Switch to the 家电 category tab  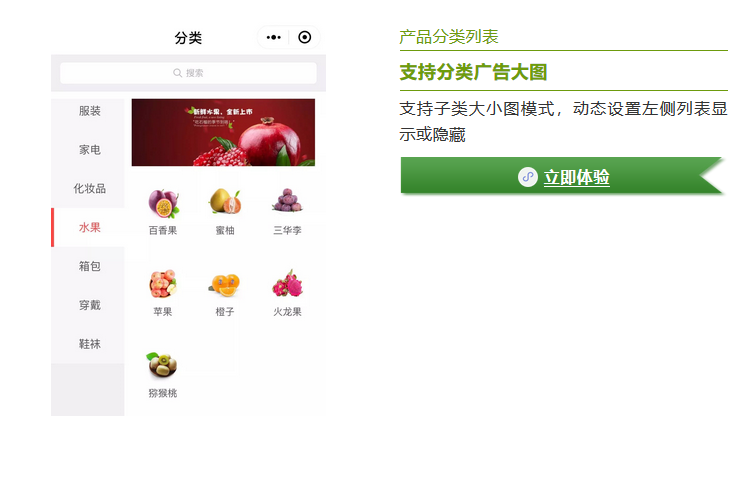pyautogui.click(x=89, y=150)
